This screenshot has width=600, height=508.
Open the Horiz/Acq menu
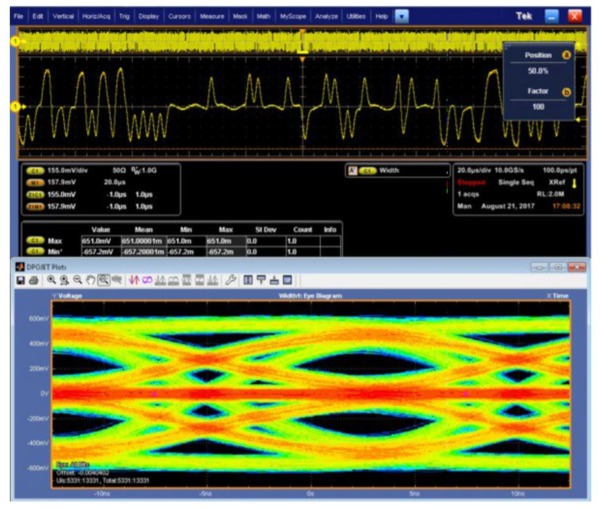click(96, 17)
